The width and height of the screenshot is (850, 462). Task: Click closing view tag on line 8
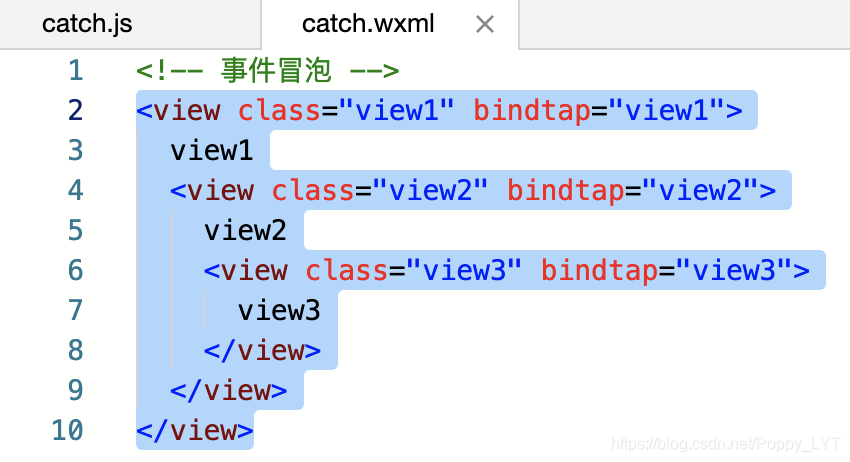point(262,351)
